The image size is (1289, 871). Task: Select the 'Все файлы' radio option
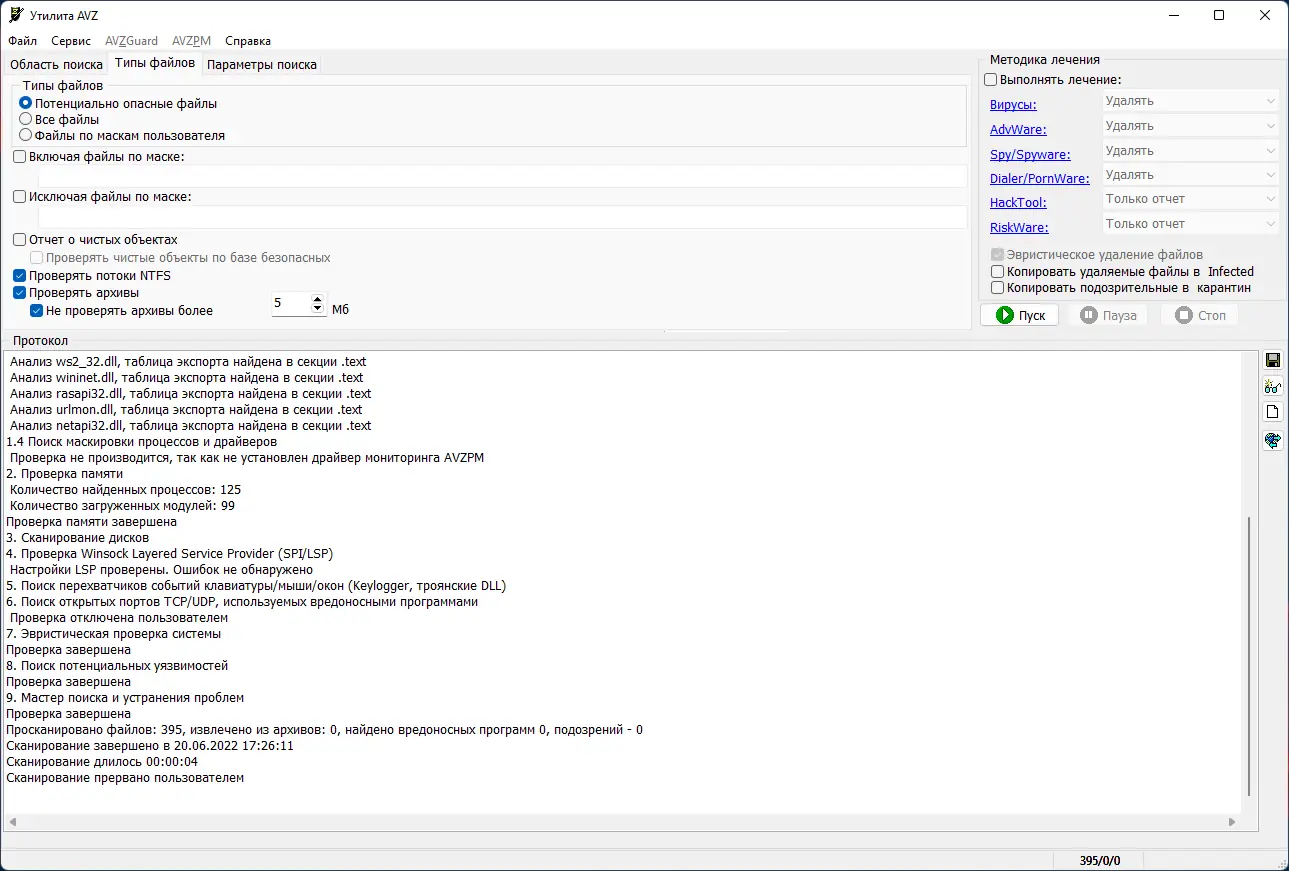[x=26, y=119]
